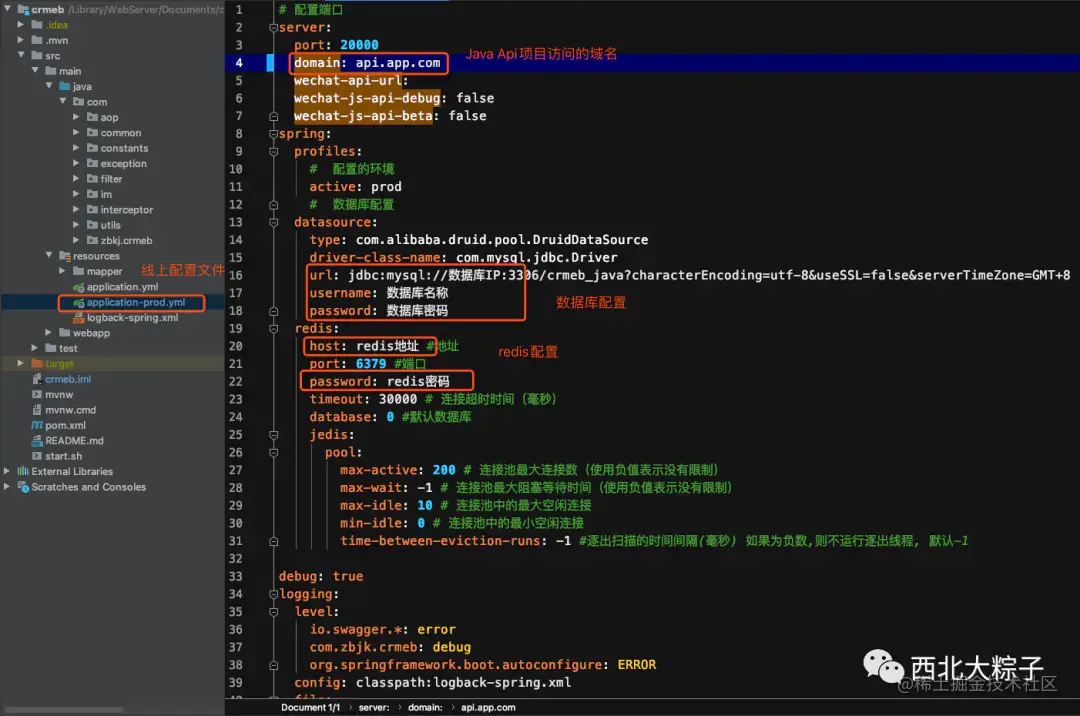Click the README.md file icon
This screenshot has height=716, width=1080.
(37, 441)
